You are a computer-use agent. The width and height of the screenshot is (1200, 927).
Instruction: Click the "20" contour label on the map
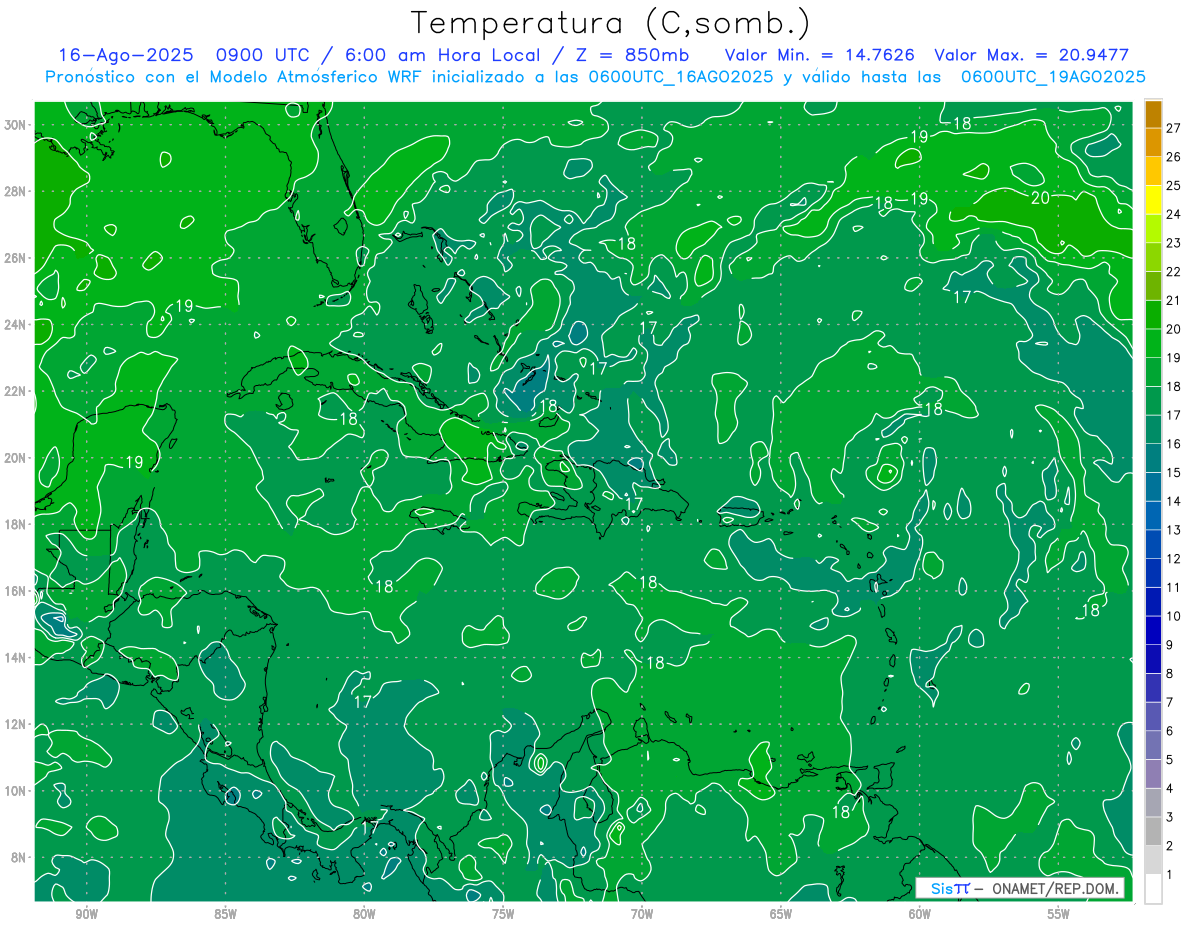[x=1040, y=198]
